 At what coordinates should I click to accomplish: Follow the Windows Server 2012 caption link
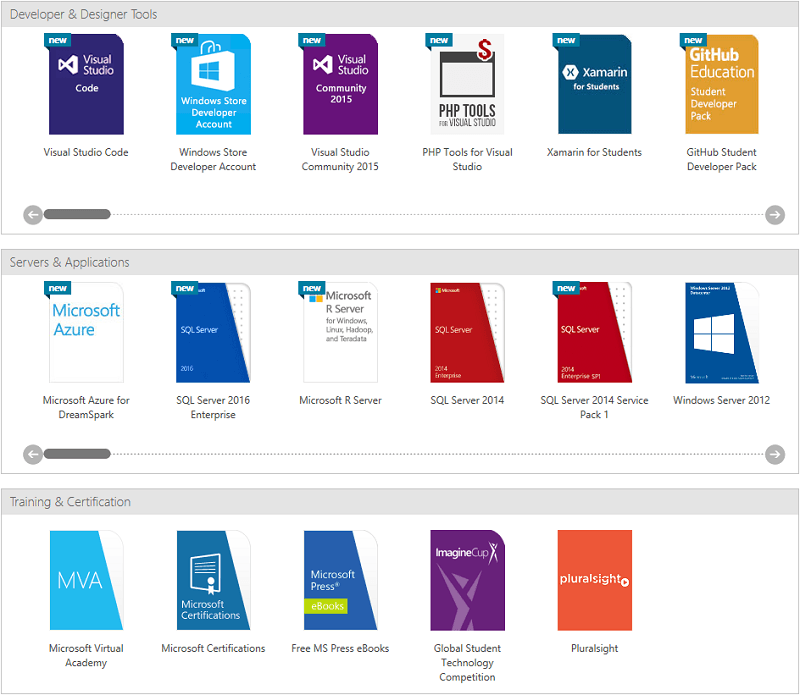pos(721,400)
